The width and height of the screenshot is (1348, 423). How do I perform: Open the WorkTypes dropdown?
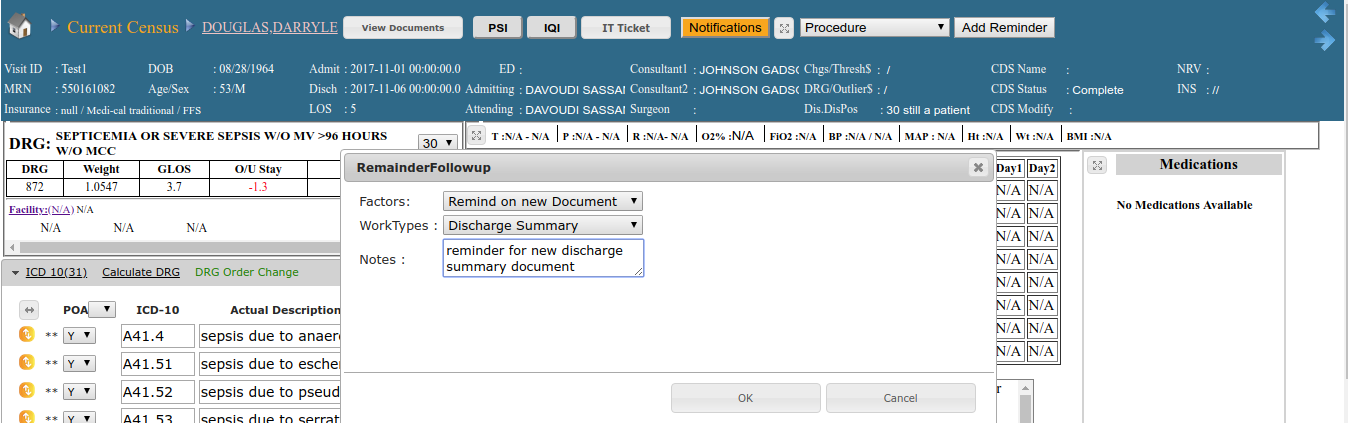[x=544, y=226]
